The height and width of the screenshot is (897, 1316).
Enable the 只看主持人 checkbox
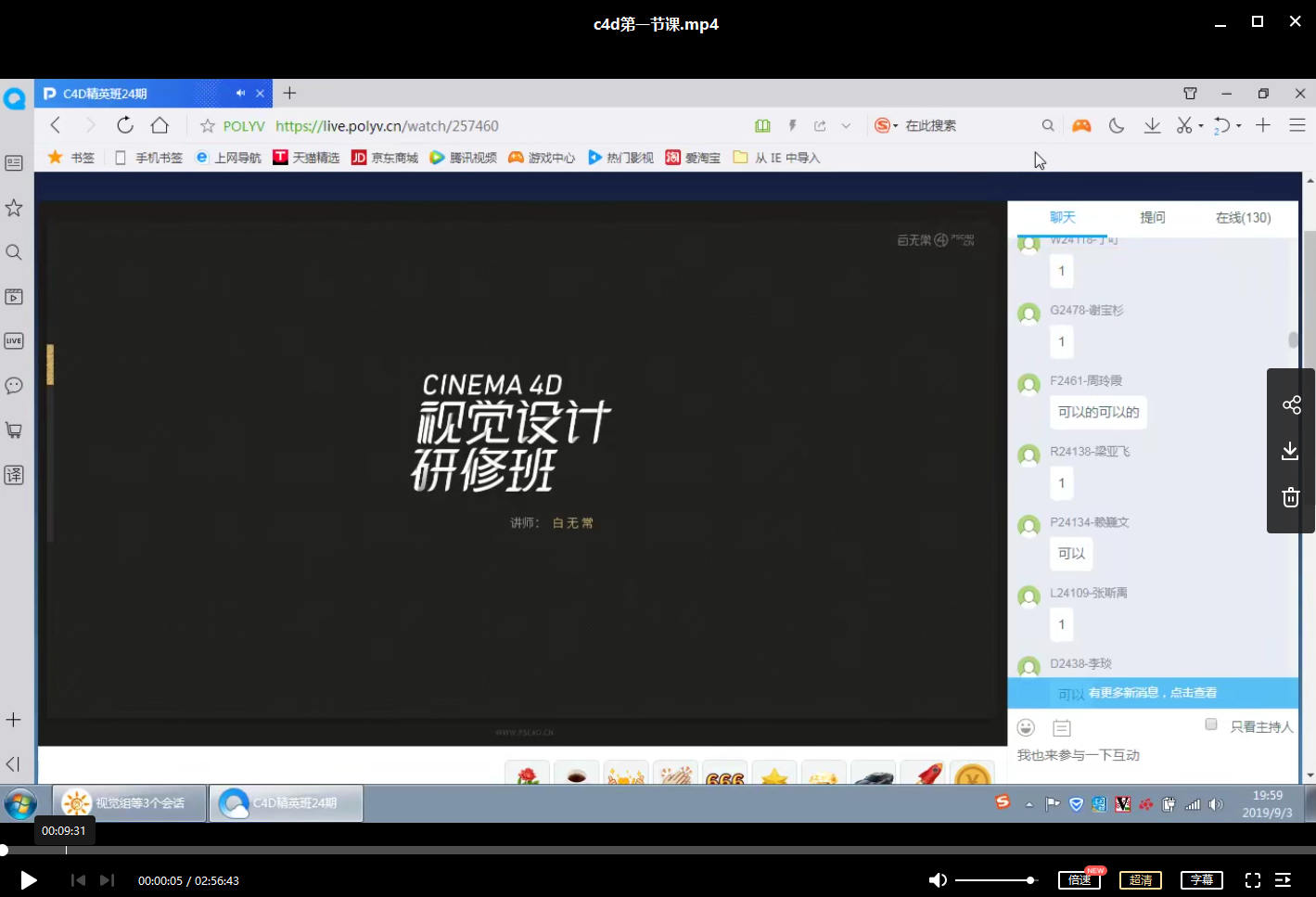pyautogui.click(x=1210, y=724)
